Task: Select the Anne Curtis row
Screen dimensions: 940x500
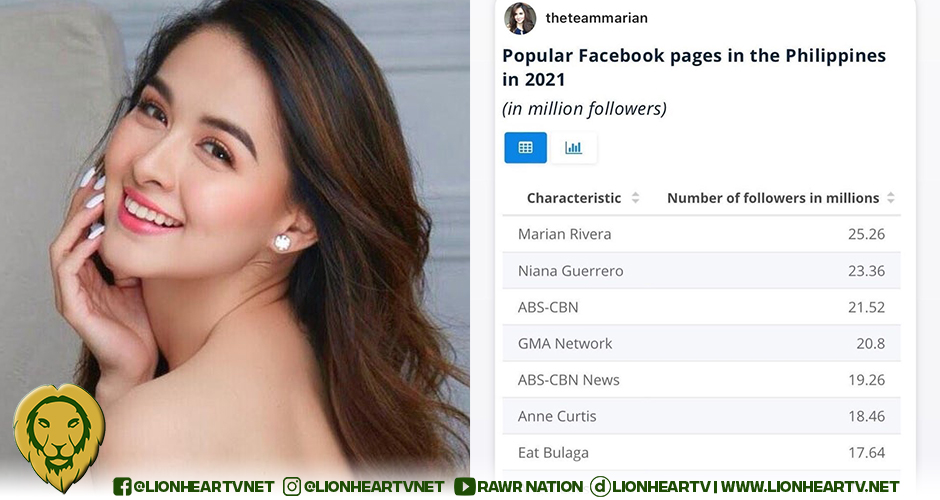Action: [x=701, y=416]
